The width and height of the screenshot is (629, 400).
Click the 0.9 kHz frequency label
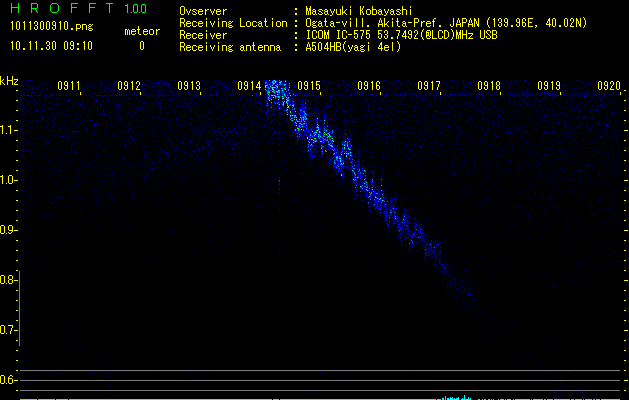point(8,230)
